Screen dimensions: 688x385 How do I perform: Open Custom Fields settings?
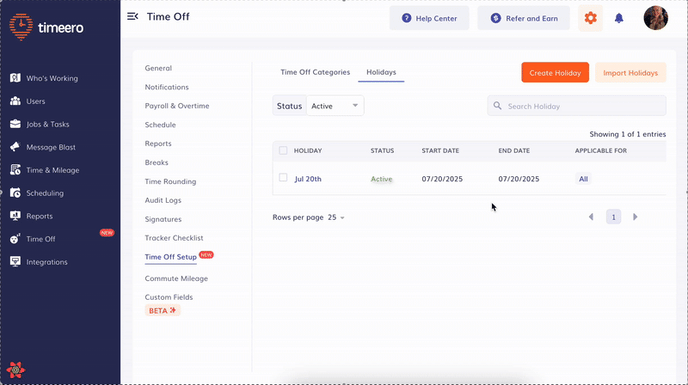[x=169, y=297]
